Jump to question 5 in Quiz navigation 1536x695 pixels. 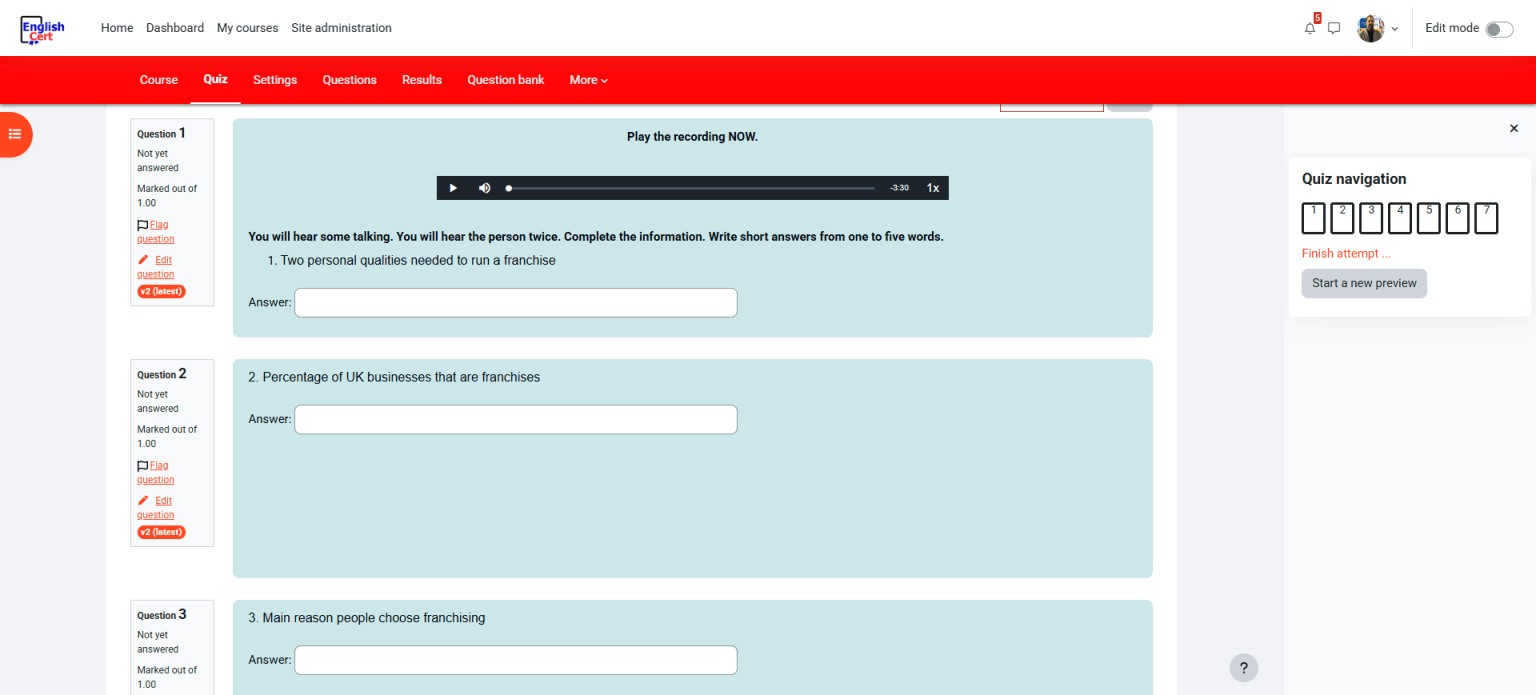click(1428, 218)
